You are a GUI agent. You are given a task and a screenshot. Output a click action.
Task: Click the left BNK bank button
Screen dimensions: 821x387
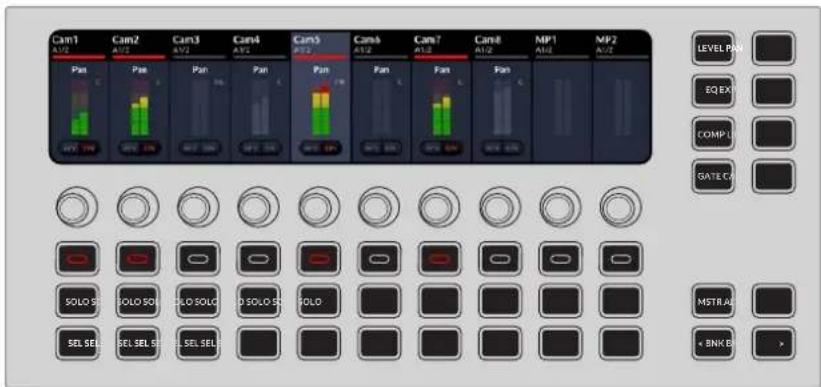coord(713,344)
